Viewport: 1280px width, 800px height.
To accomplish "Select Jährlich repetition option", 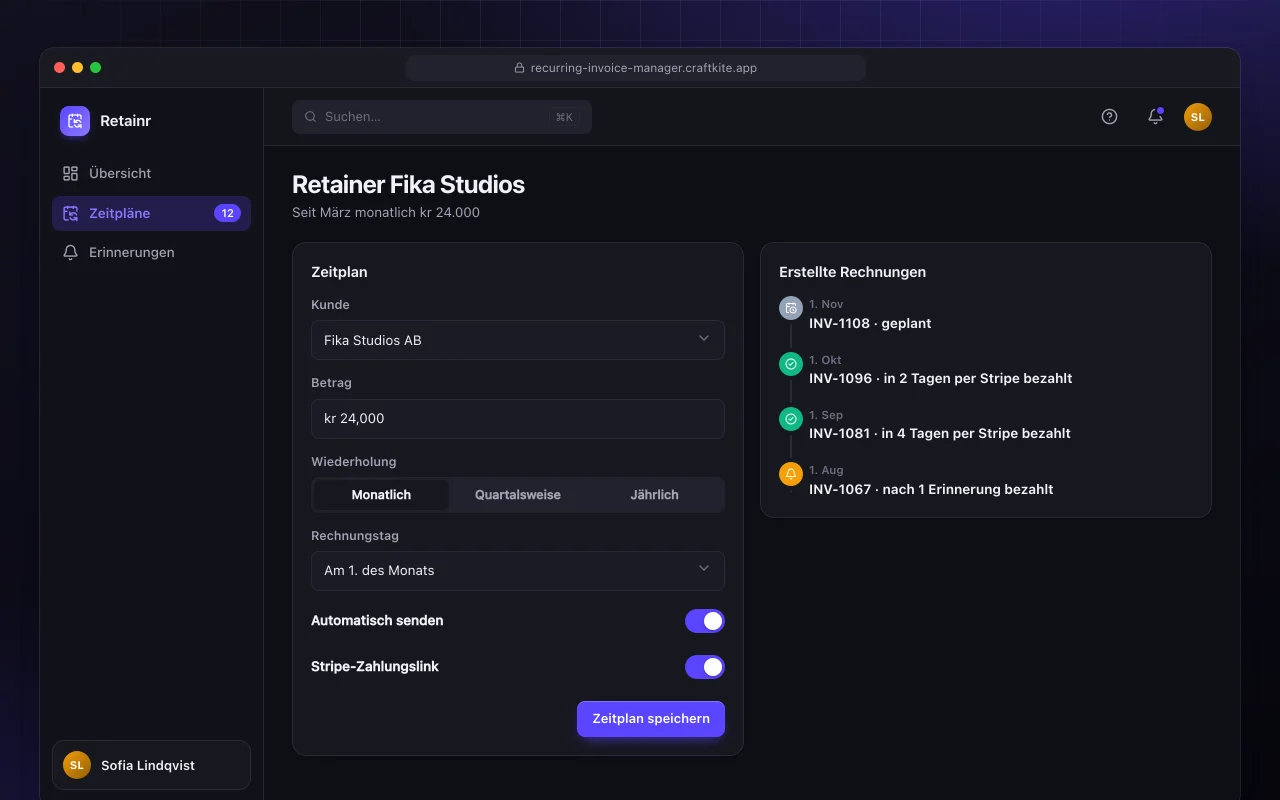I will pos(655,495).
